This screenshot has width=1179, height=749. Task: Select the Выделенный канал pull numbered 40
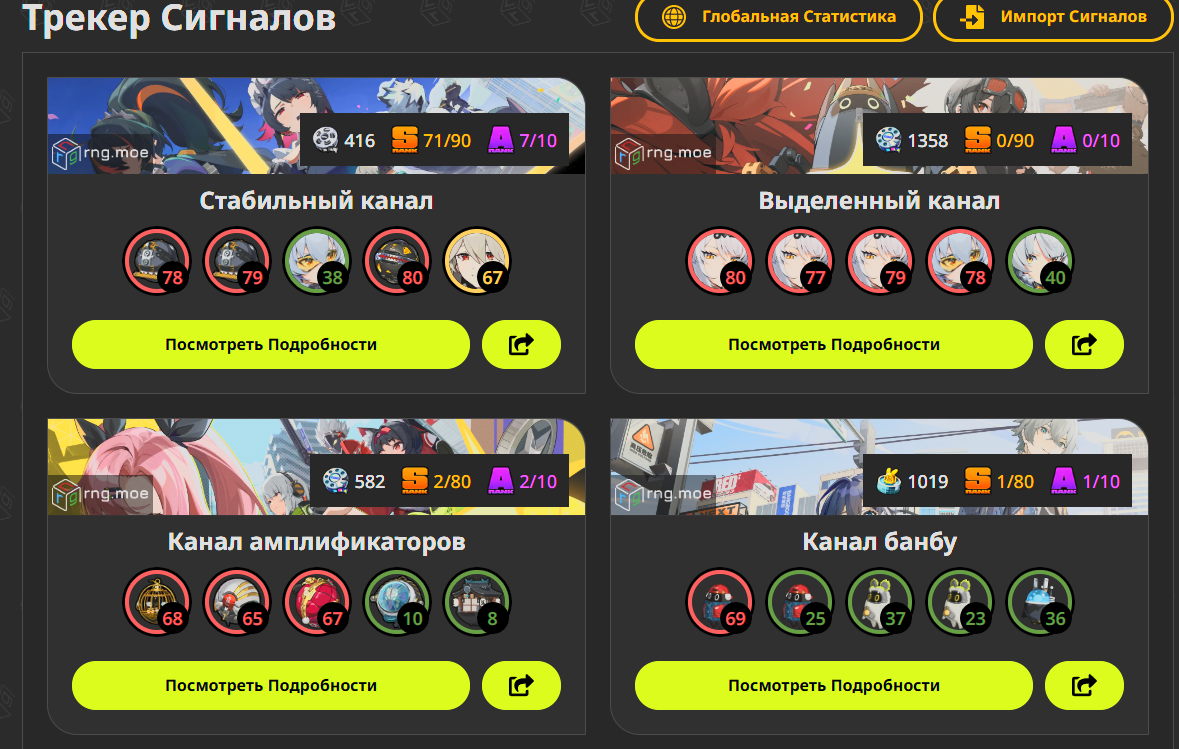[x=1040, y=261]
